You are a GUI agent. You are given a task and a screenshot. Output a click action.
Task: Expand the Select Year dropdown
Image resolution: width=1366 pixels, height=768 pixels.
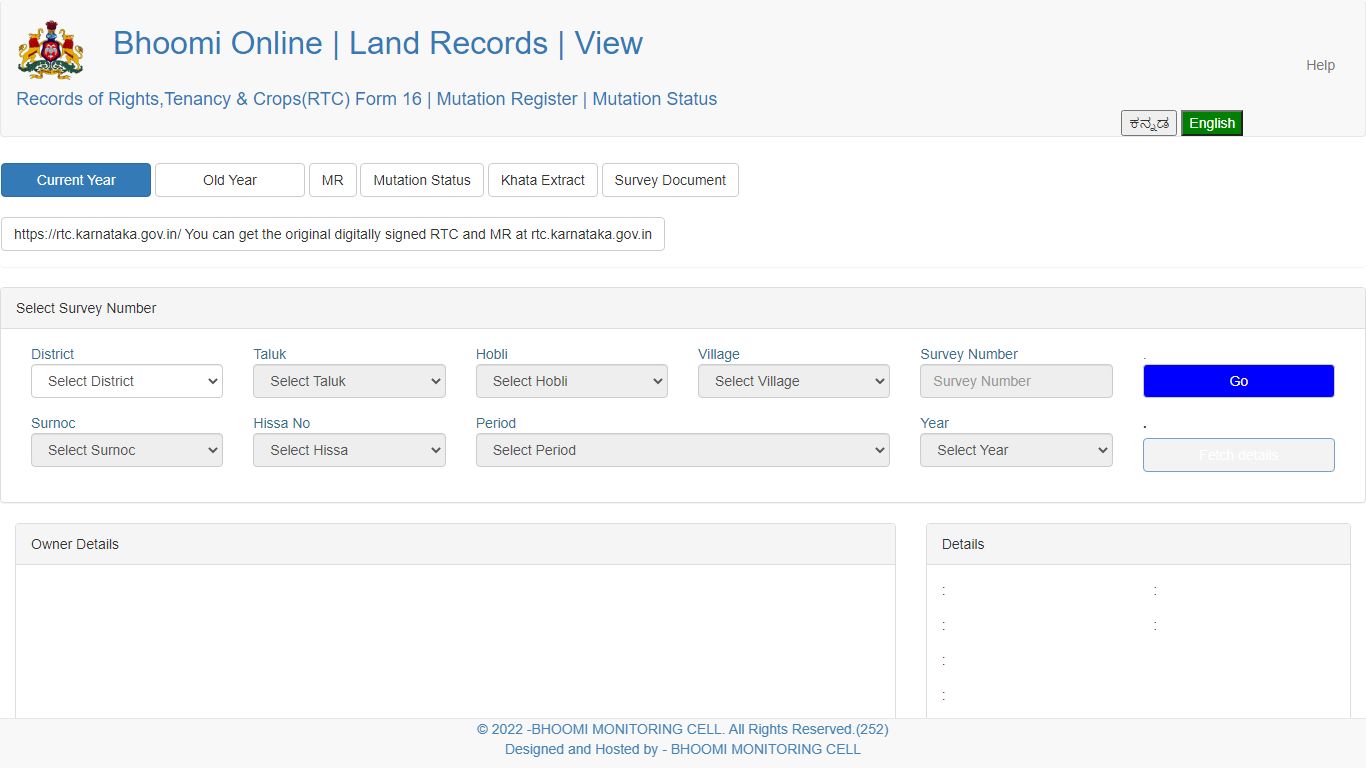(x=1016, y=450)
